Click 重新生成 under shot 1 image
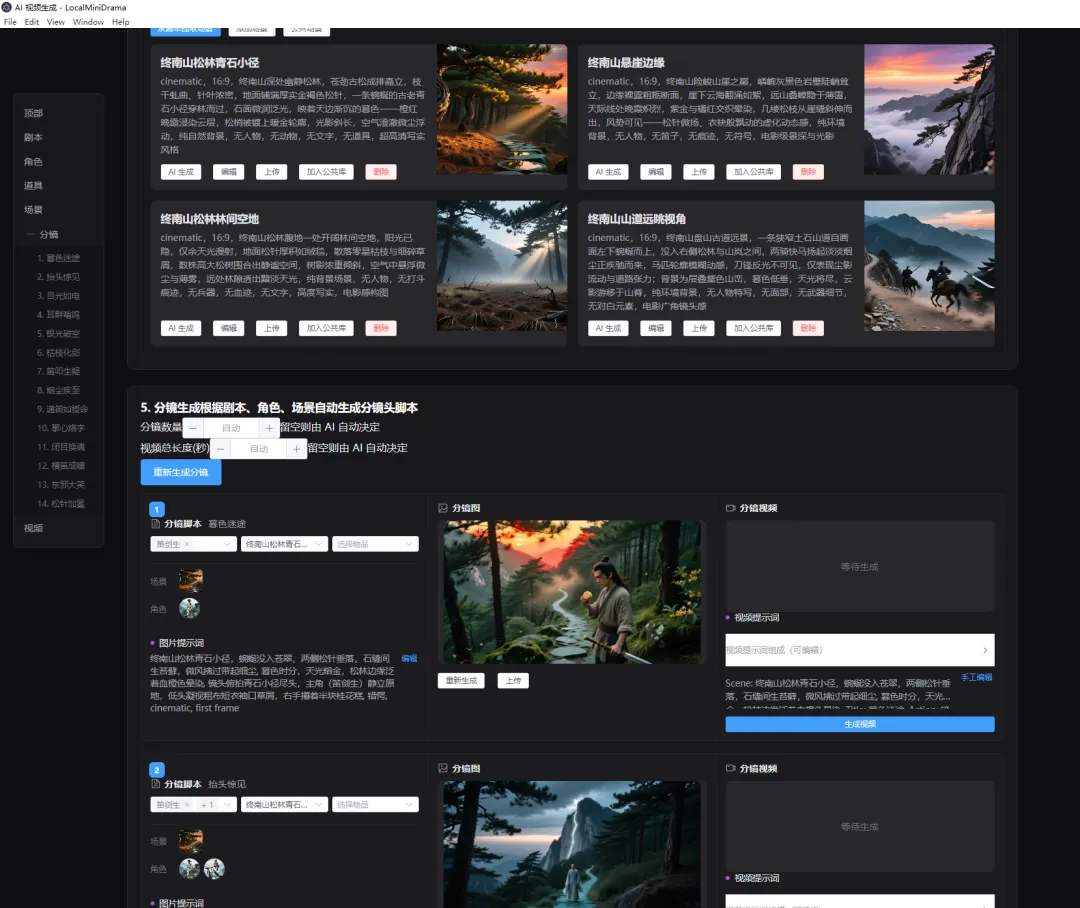The width and height of the screenshot is (1080, 908). pos(461,681)
